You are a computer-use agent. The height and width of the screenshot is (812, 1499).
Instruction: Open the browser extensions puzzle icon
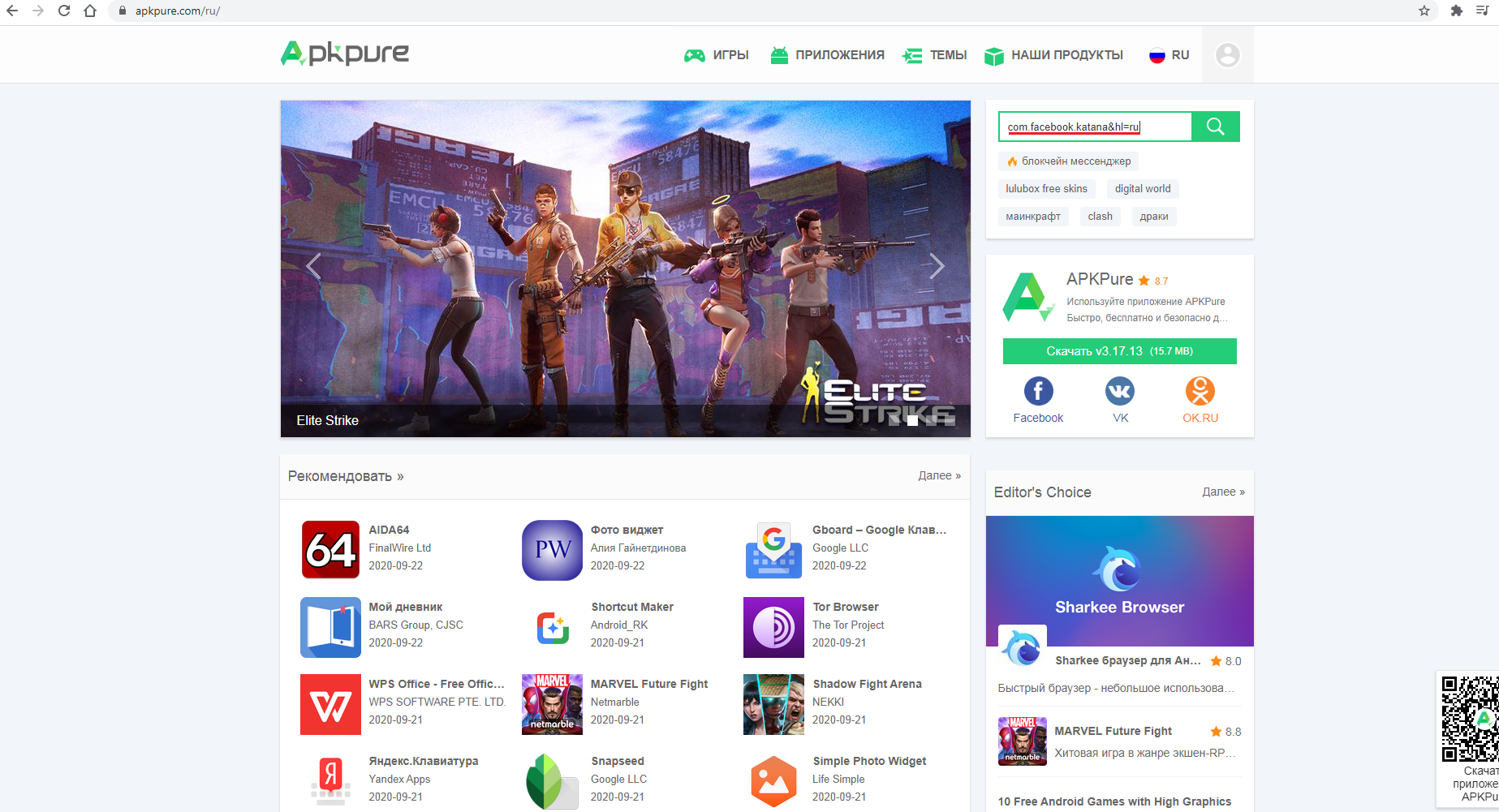(1457, 11)
